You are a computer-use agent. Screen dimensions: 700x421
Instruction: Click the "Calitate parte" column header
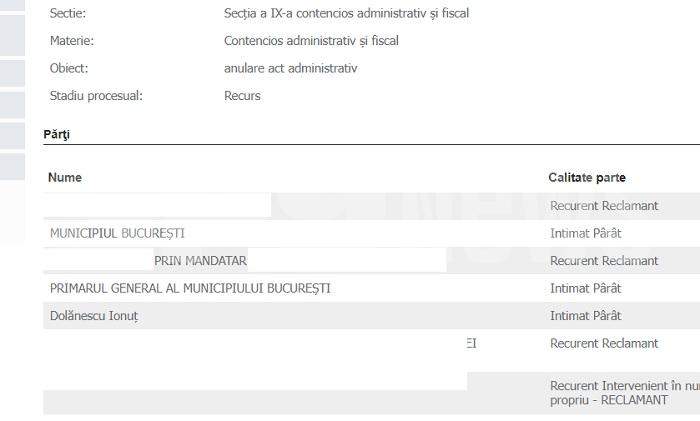point(587,178)
